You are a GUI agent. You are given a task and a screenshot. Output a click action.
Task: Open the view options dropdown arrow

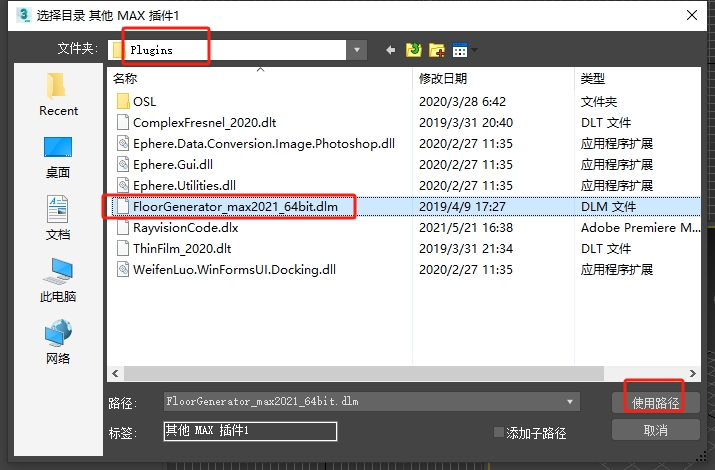click(x=474, y=50)
